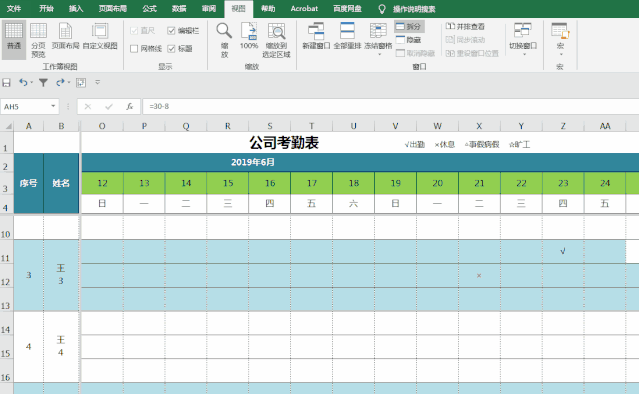Image resolution: width=639 pixels, height=394 pixels.
Task: Click the Zoom (缩放) magnifier icon
Action: (x=224, y=31)
